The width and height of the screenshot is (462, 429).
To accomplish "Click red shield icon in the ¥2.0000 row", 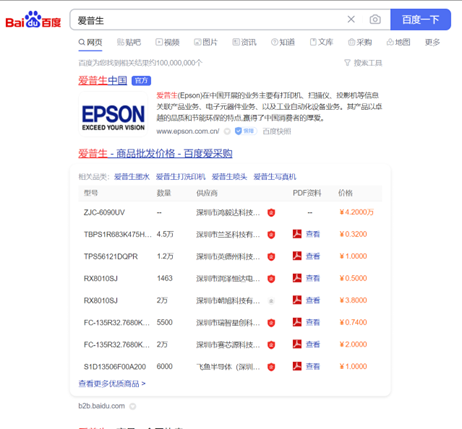I will (271, 344).
